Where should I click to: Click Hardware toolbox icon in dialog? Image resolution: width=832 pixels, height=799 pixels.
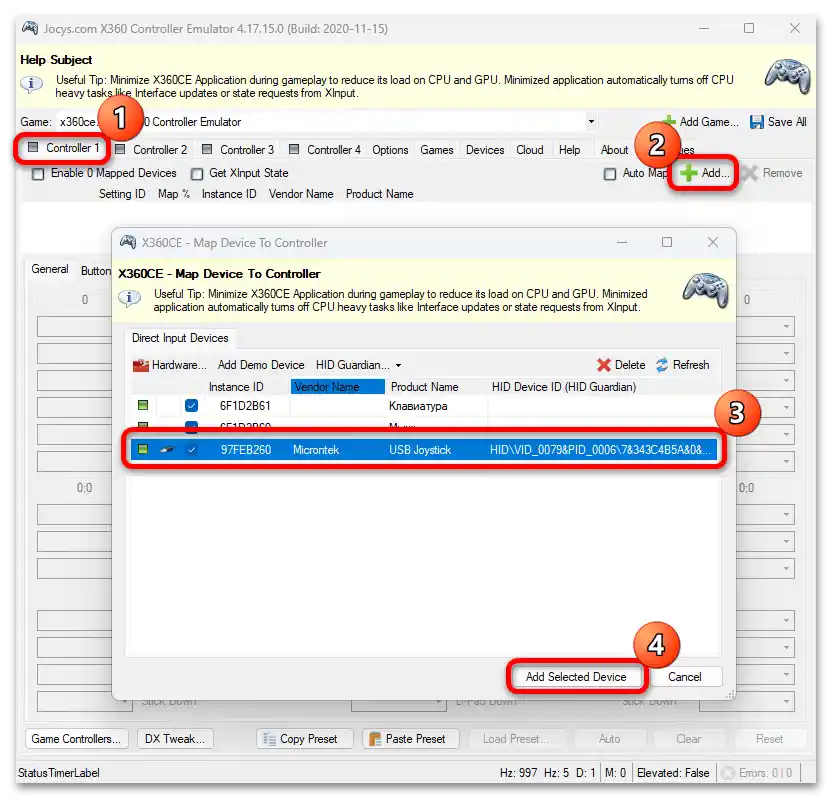click(141, 365)
